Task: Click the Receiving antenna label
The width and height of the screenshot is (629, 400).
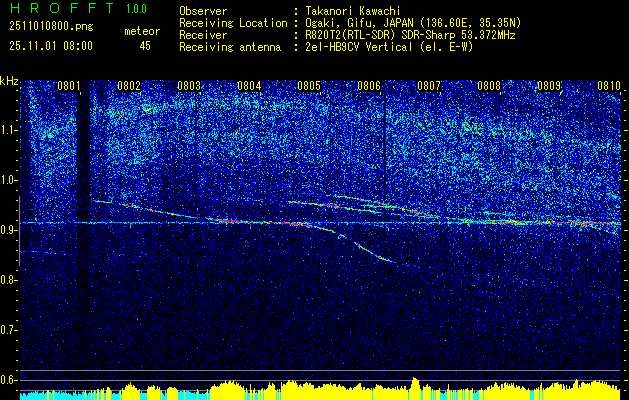Action: point(230,47)
